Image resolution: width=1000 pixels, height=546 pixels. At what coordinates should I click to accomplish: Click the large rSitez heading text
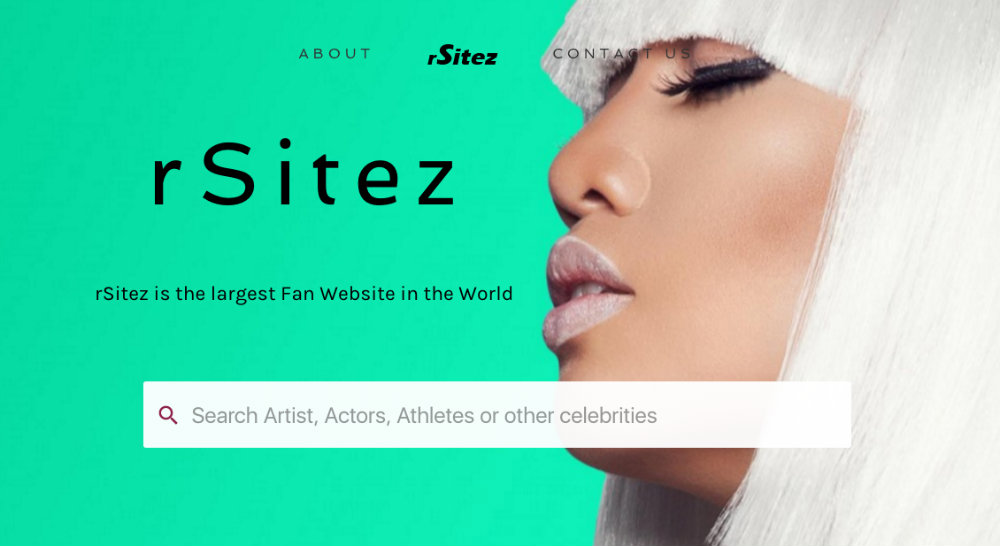[x=304, y=173]
